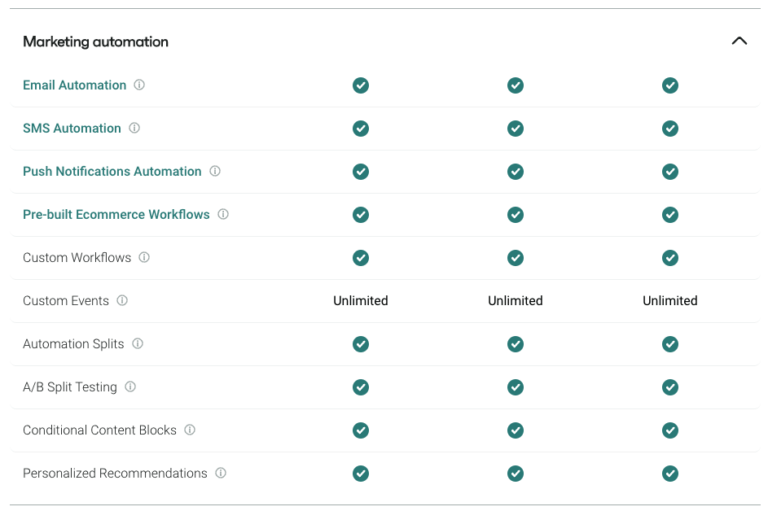This screenshot has width=768, height=511.
Task: Click info icon beside Automation Splits
Action: click(x=138, y=344)
